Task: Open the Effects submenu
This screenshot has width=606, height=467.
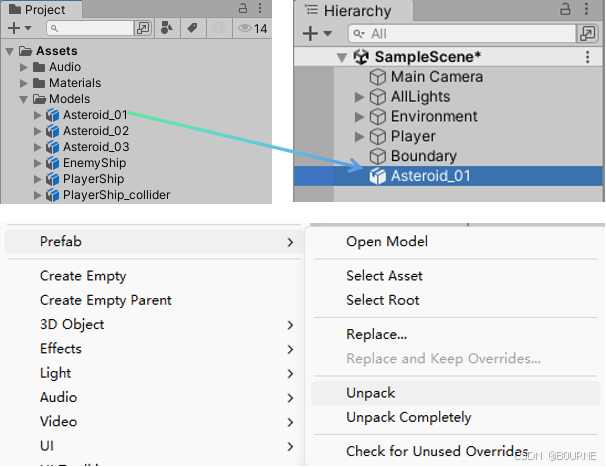Action: [153, 349]
